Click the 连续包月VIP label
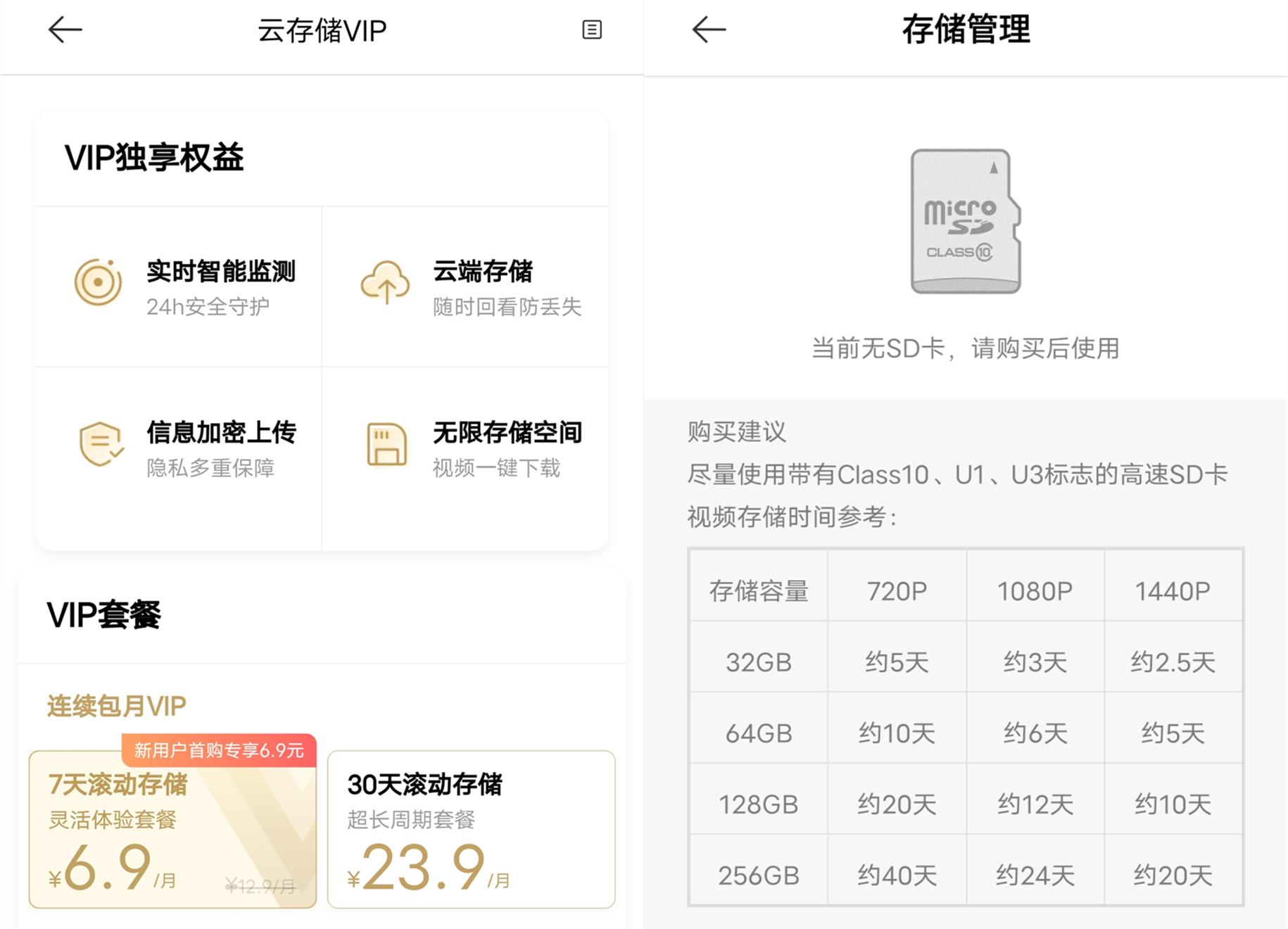Image resolution: width=1288 pixels, height=929 pixels. point(115,706)
